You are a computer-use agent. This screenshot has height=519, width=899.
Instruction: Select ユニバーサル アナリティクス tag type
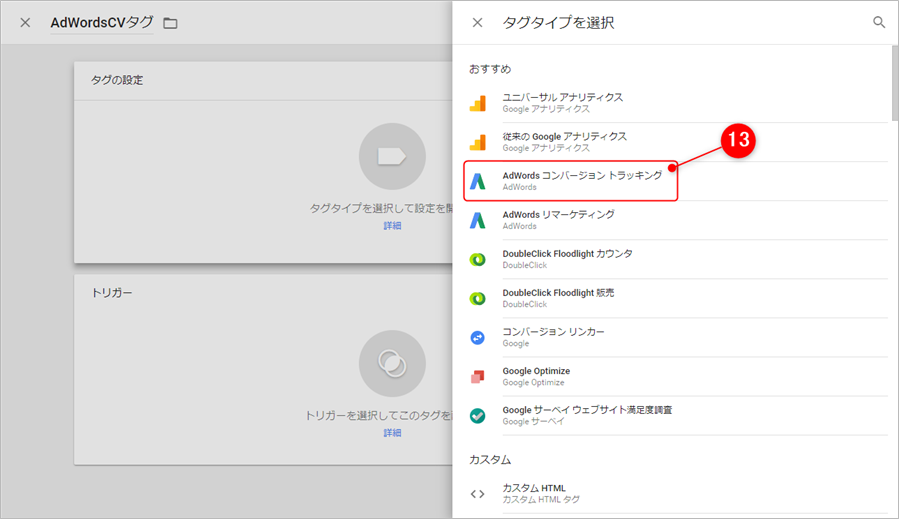tap(678, 103)
